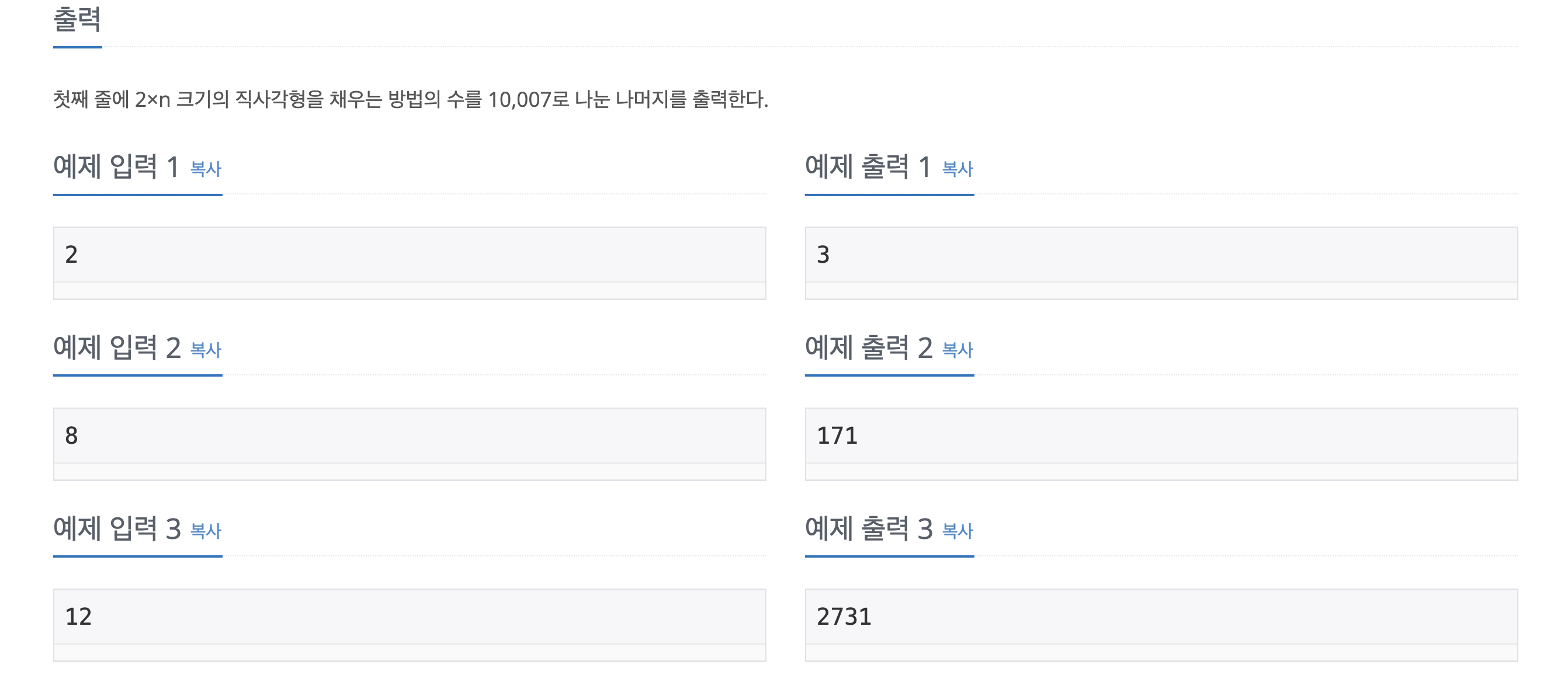Click the 출력 section heading
1568x689 pixels.
click(77, 19)
